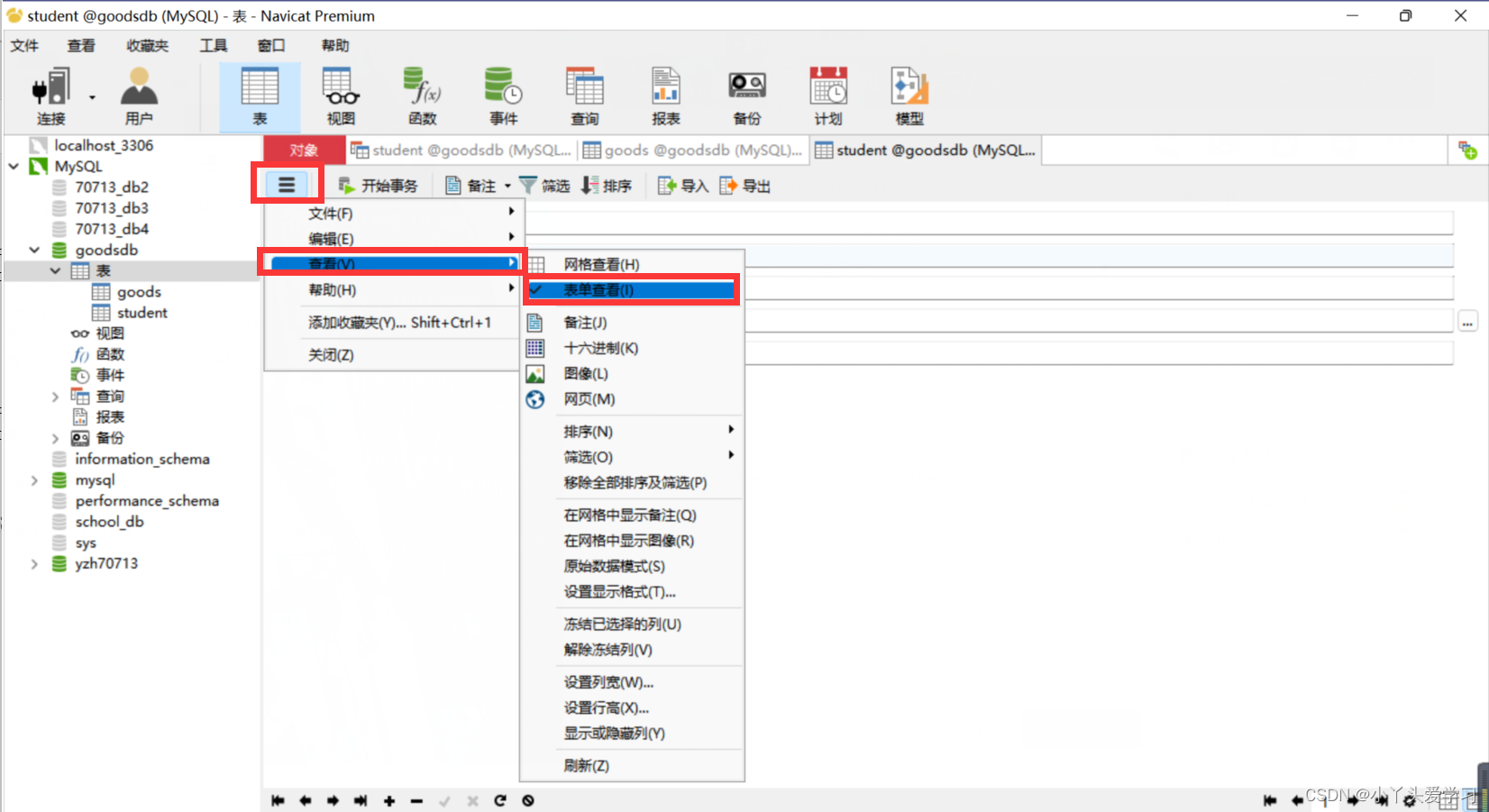Viewport: 1489px width, 812px height.
Task: Expand the 排序(N) submenu
Action: (x=631, y=432)
